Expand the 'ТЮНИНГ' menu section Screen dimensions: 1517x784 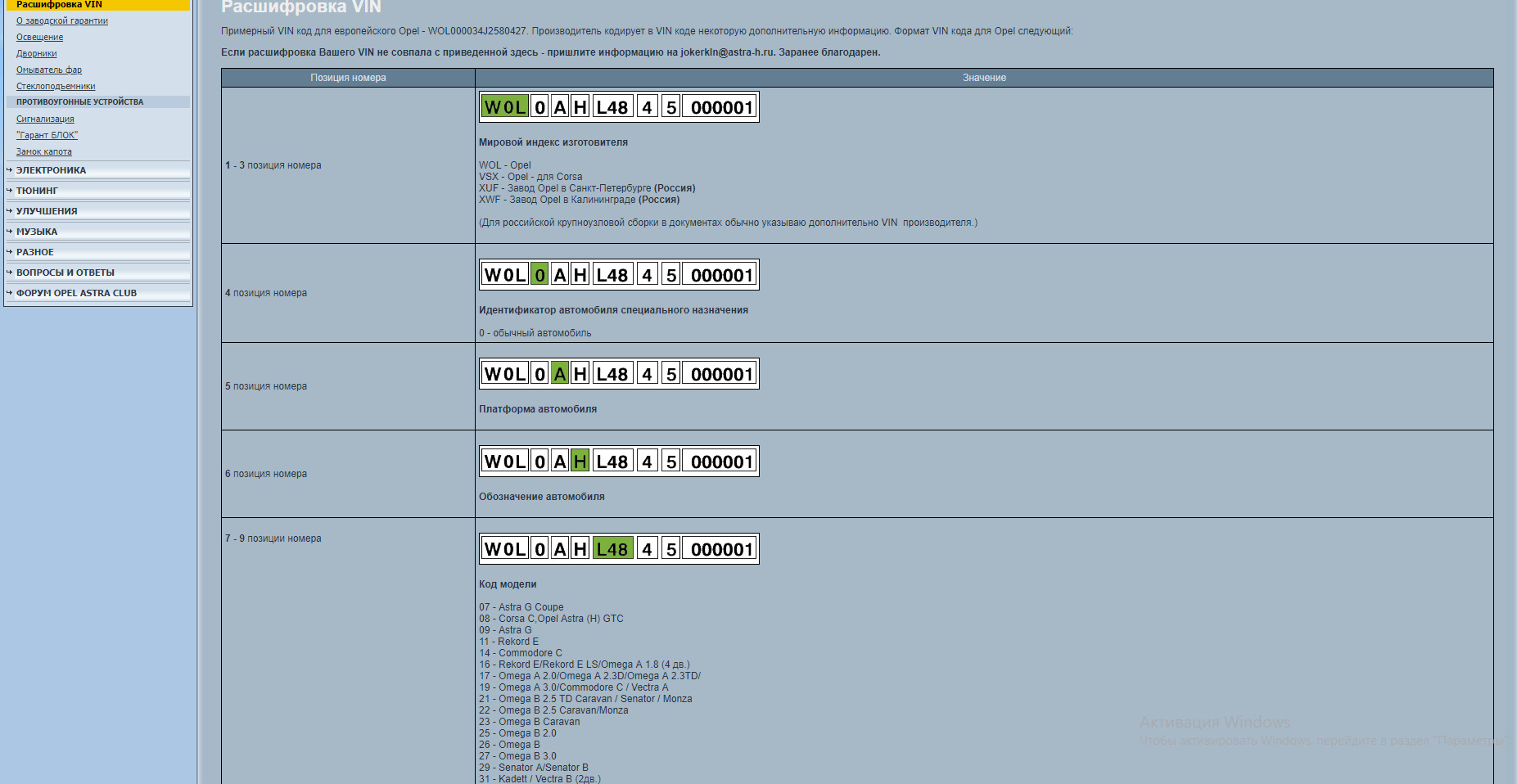[x=97, y=191]
